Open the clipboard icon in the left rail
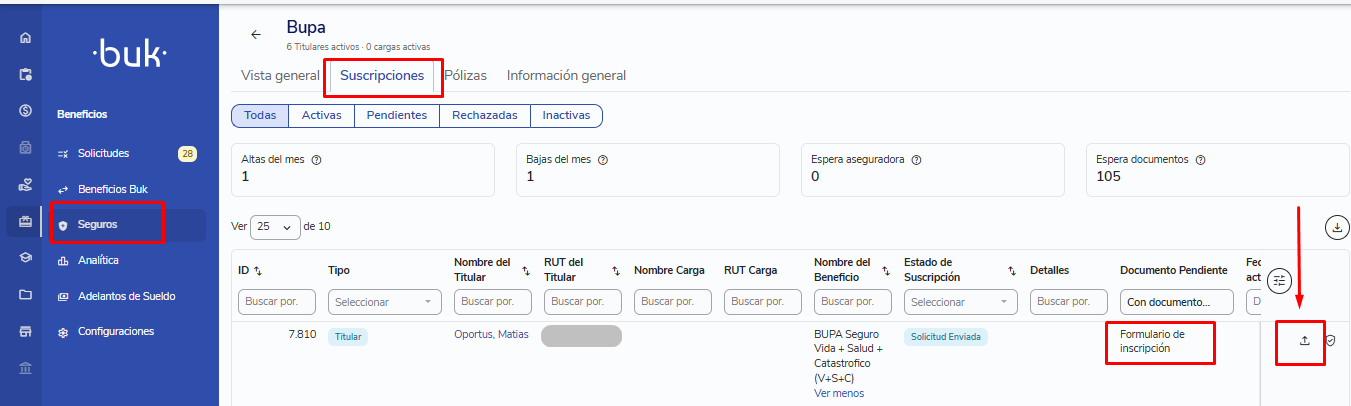 (x=25, y=74)
